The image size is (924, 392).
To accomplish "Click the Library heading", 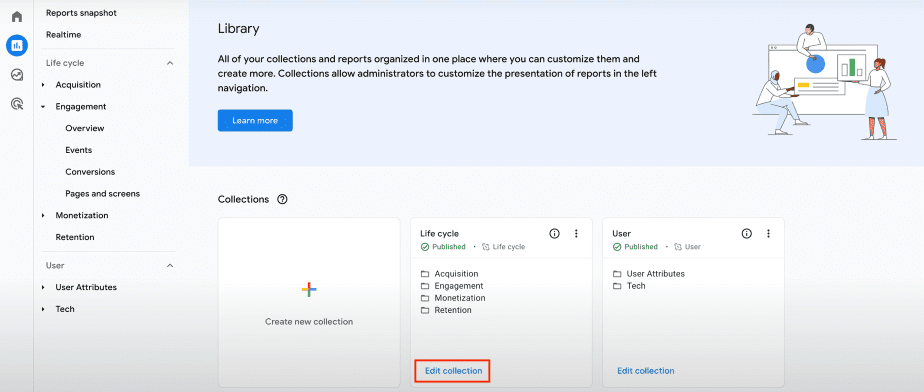I will click(239, 28).
